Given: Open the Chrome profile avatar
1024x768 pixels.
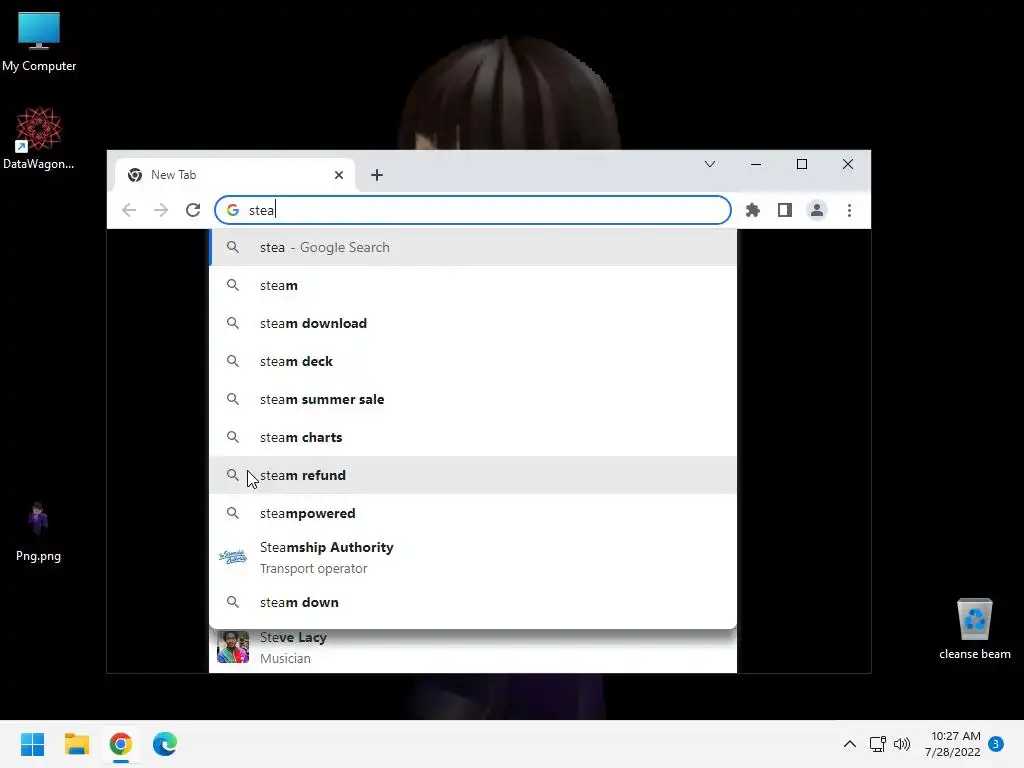Looking at the screenshot, I should point(817,210).
